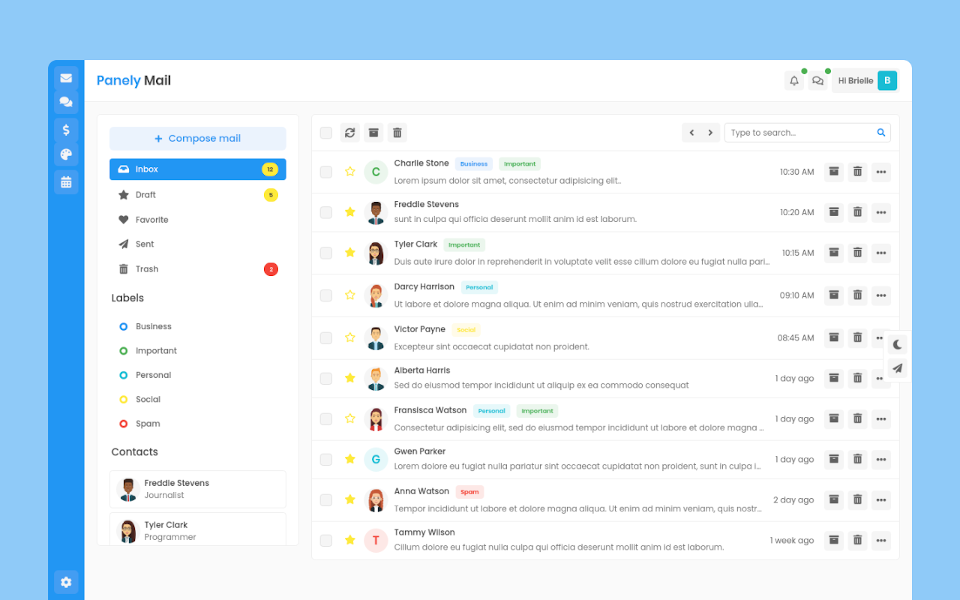Open the calendar icon in left sidebar
960x600 pixels.
[66, 182]
